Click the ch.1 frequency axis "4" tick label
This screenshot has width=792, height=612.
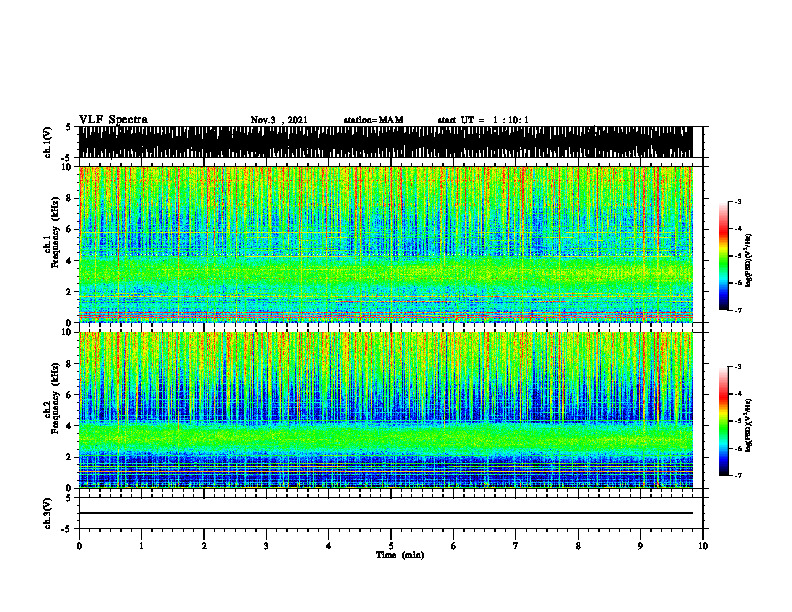tap(70, 261)
